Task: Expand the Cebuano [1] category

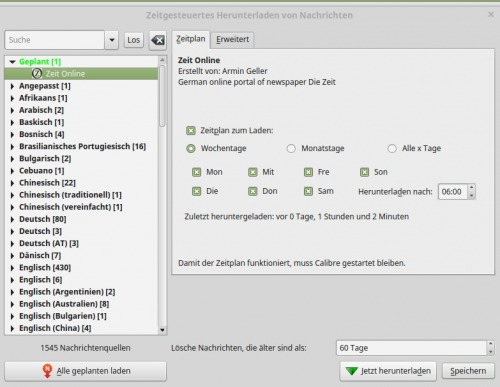Action: tap(12, 171)
